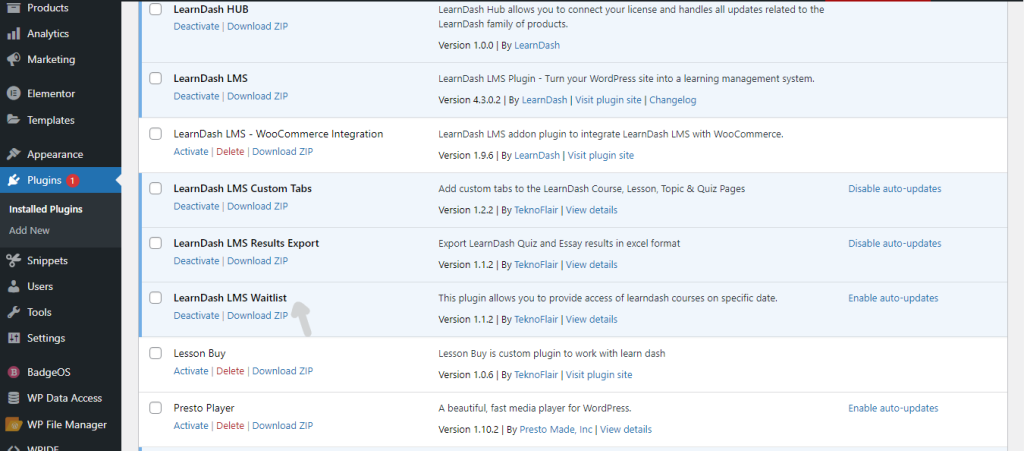Select the LearnDash HUB checkbox
1024x451 pixels.
point(155,10)
